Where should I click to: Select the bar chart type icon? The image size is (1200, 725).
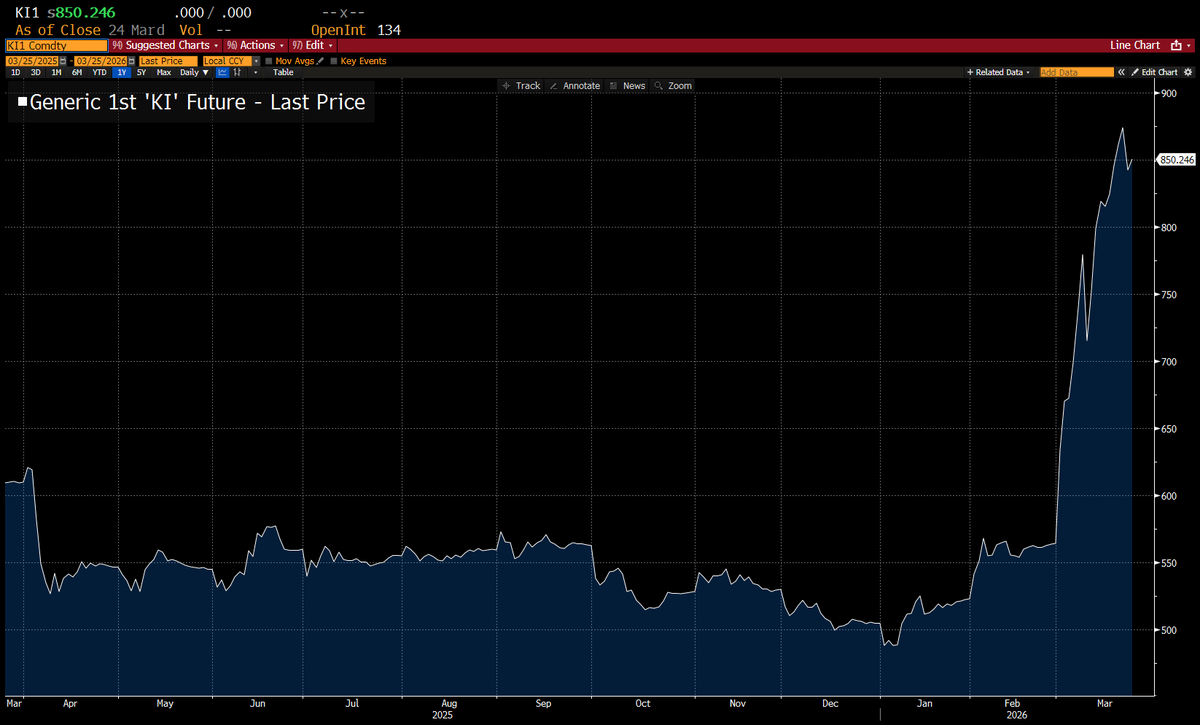[237, 72]
